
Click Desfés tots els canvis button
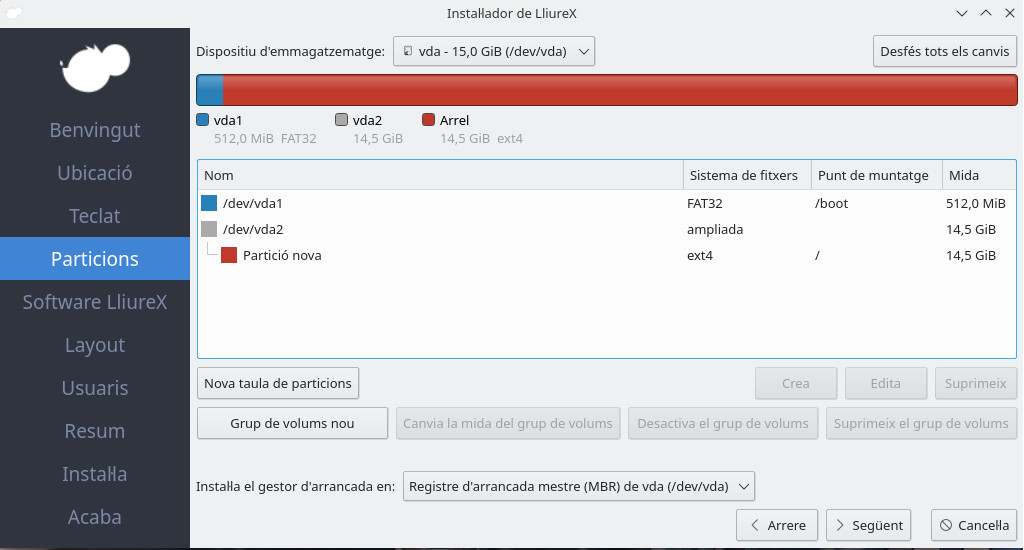pyautogui.click(x=944, y=51)
